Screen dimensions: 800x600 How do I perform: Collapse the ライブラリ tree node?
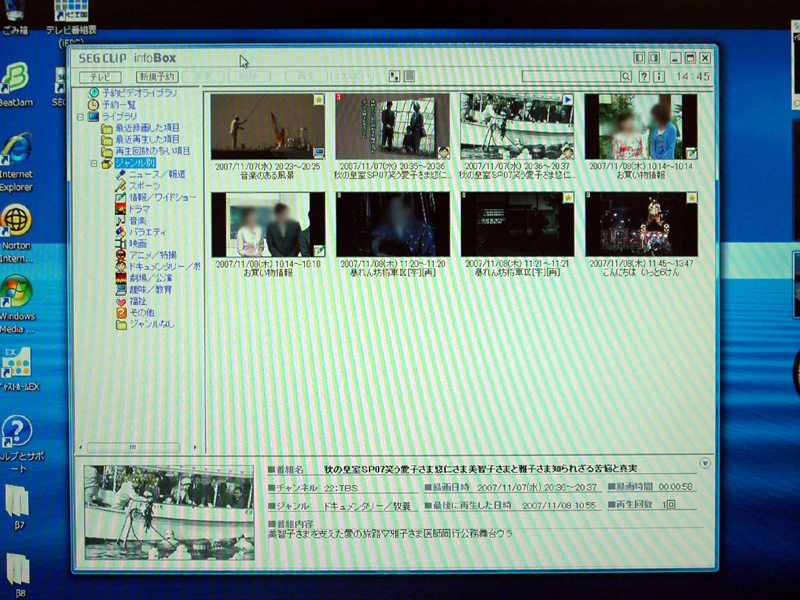click(81, 117)
